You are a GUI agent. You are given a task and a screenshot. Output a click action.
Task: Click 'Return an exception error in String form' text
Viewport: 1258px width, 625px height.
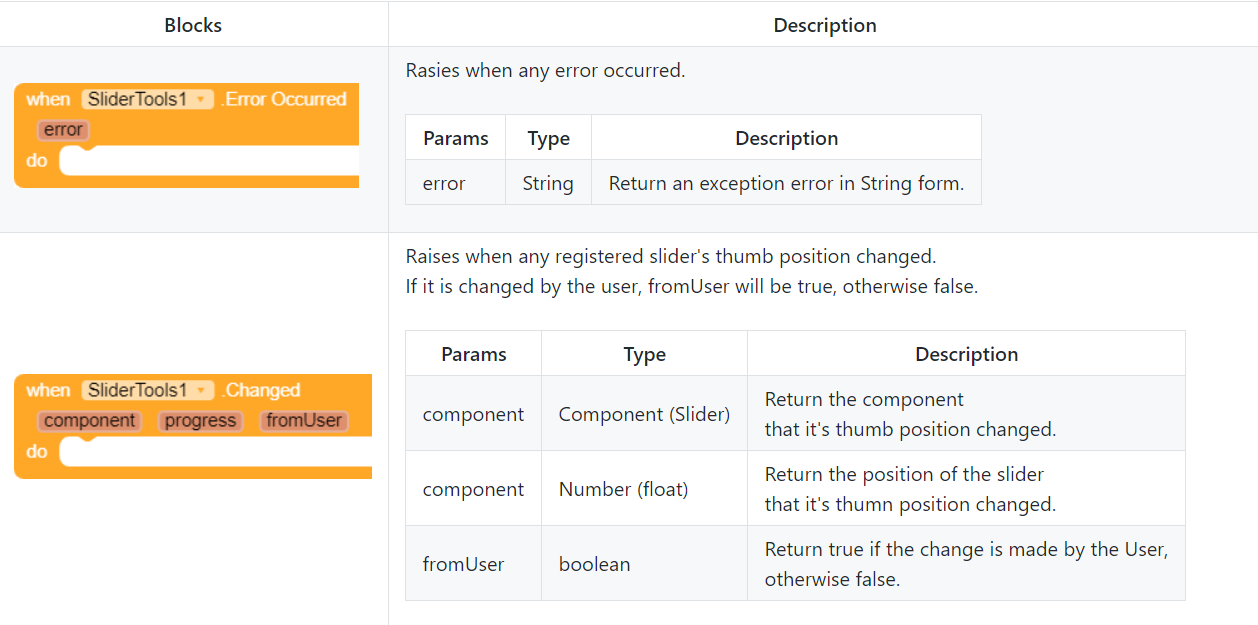point(786,183)
